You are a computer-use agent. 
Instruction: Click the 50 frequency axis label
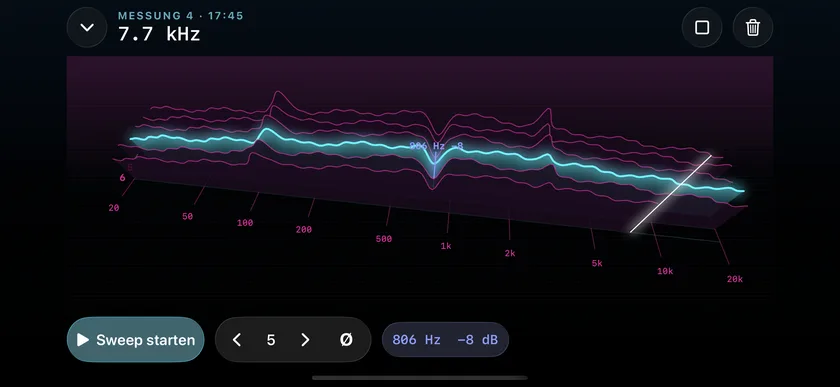coord(187,217)
